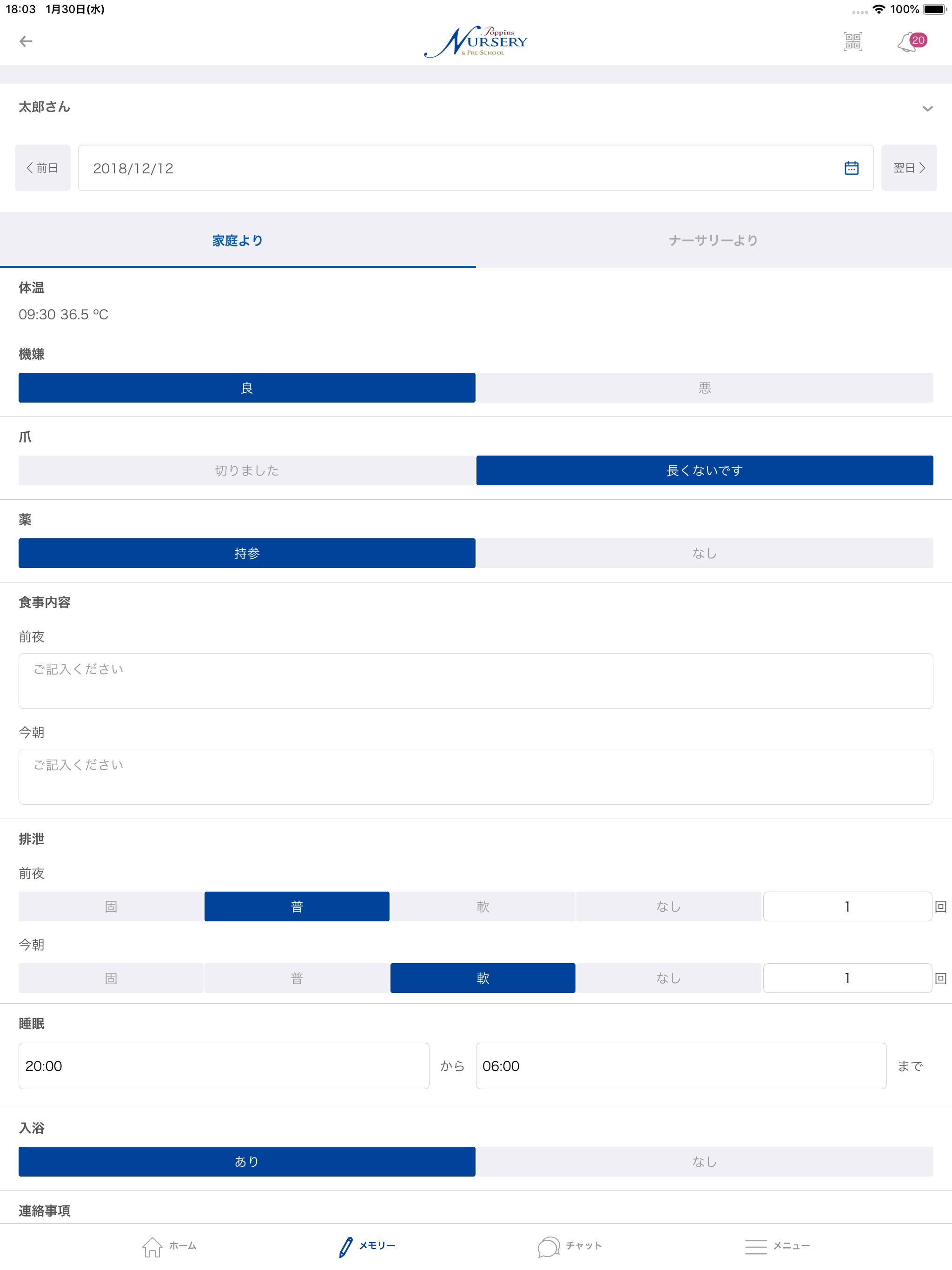Select 普 for 今朝 excretion
The image size is (952, 1270).
pos(297,978)
